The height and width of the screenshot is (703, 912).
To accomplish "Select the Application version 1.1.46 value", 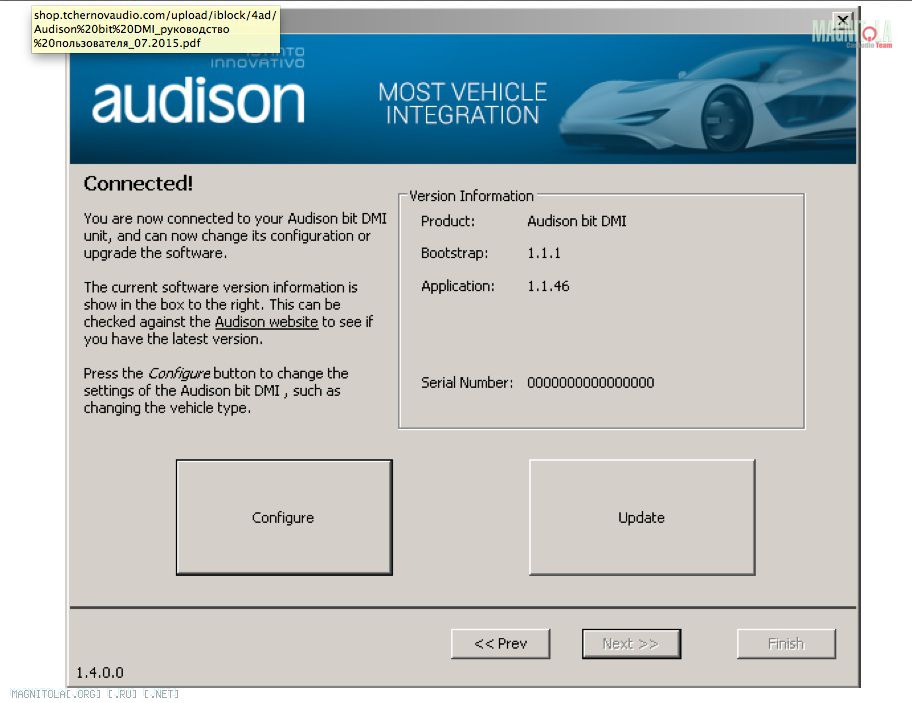I will click(x=548, y=286).
